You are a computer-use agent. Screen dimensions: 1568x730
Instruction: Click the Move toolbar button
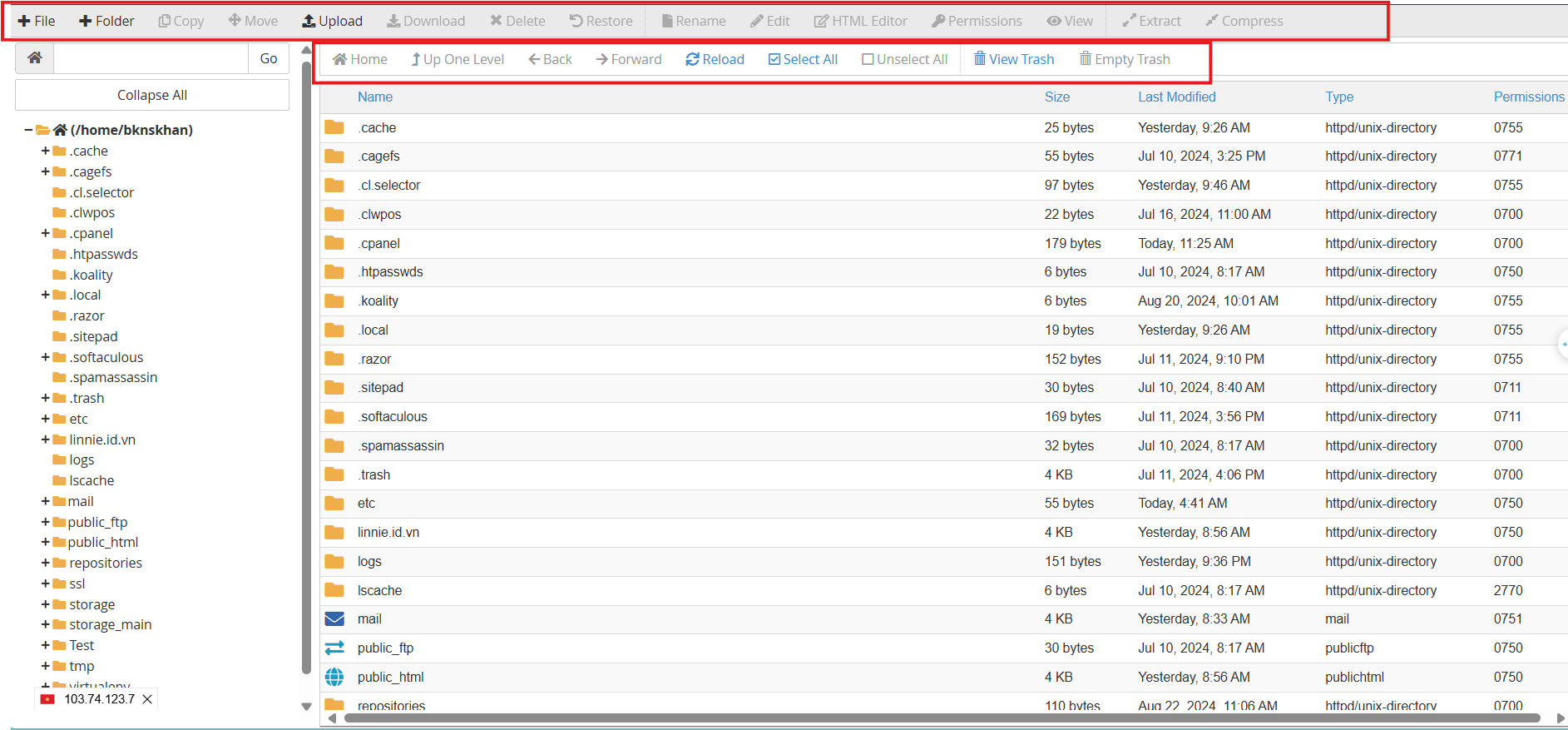click(254, 21)
